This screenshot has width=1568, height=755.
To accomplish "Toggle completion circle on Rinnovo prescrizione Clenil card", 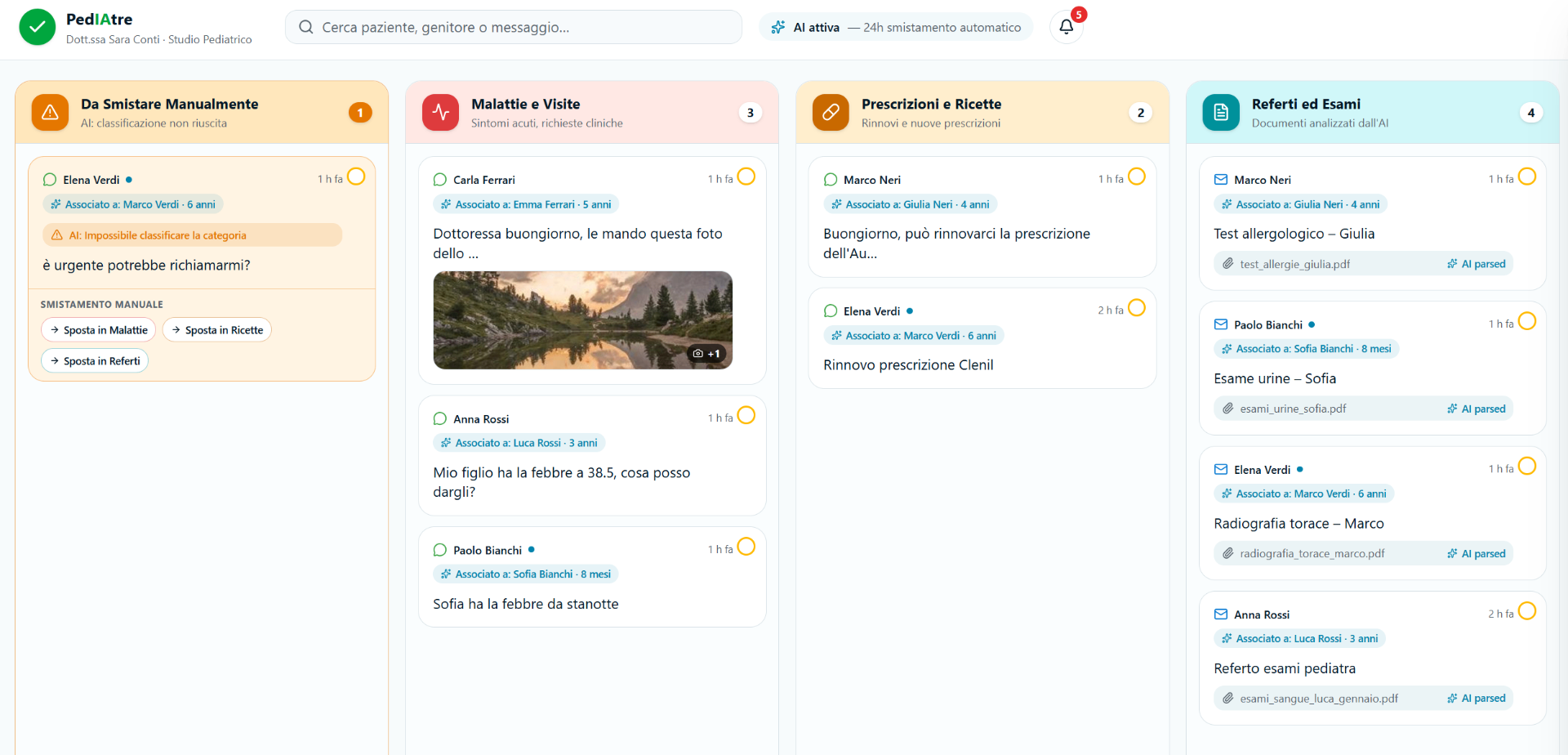I will click(1137, 308).
